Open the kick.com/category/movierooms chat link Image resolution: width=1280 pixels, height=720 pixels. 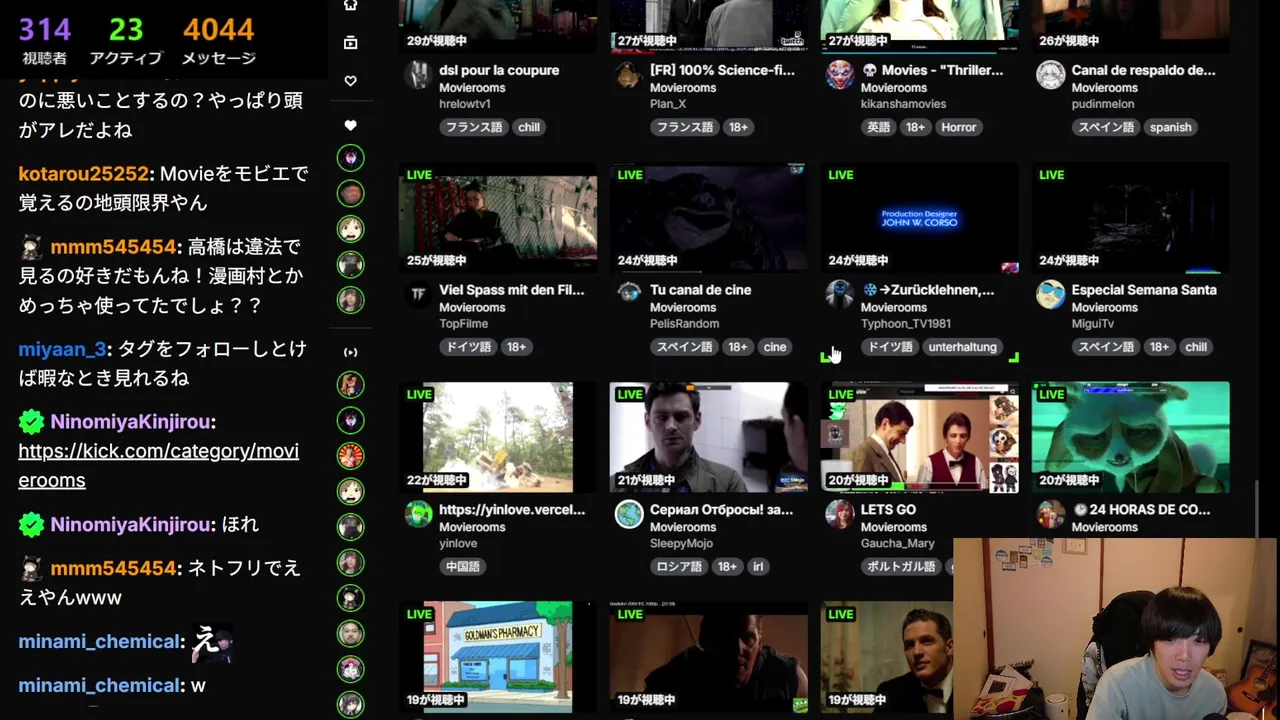[158, 465]
